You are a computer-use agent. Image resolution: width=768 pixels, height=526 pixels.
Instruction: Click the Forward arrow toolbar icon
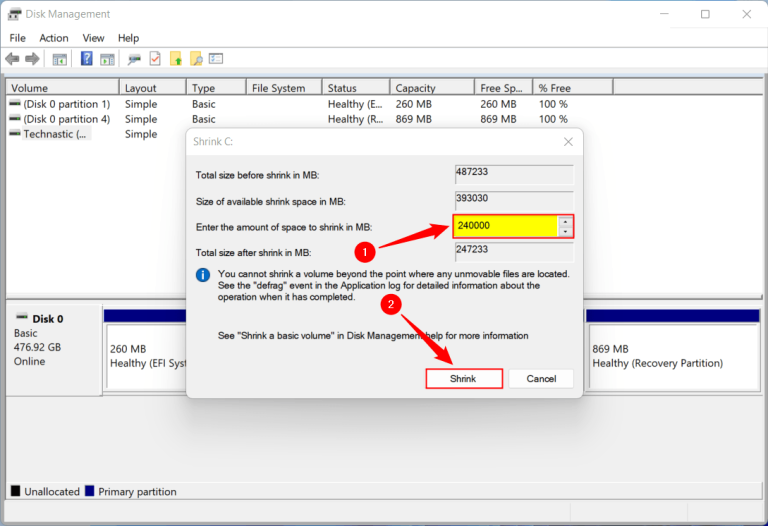point(32,59)
